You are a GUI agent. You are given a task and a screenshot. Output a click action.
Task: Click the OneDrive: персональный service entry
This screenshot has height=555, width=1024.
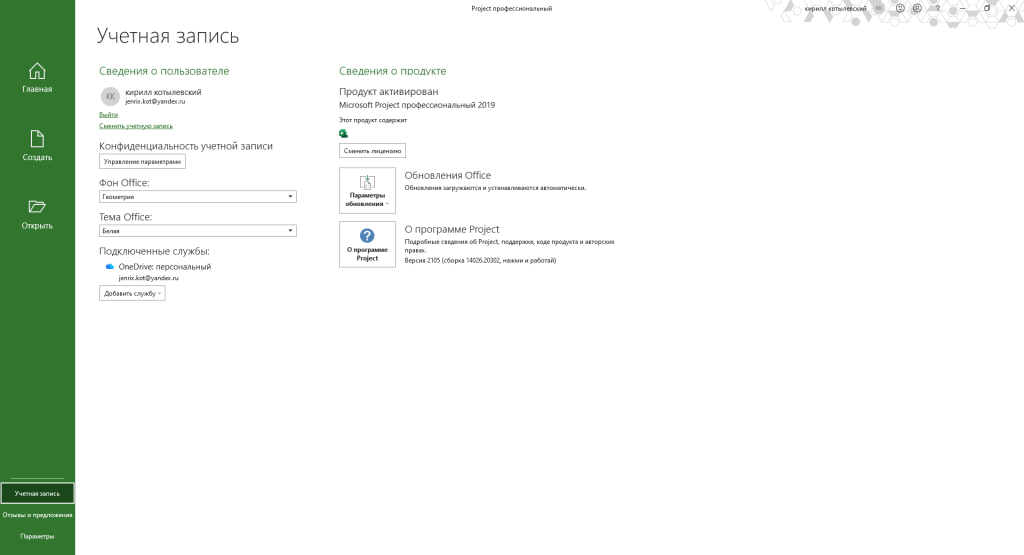point(165,266)
